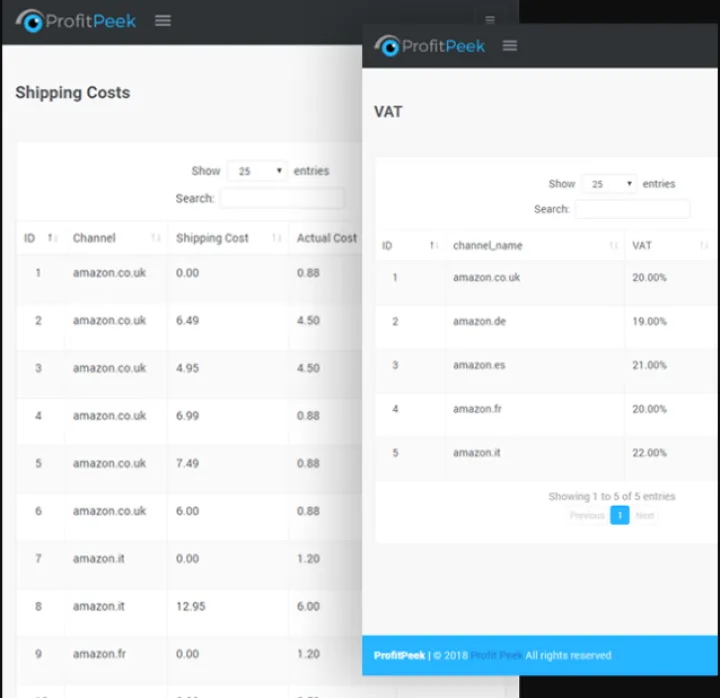Open the hamburger menu in Shipping Costs header
This screenshot has width=720, height=698.
[163, 21]
